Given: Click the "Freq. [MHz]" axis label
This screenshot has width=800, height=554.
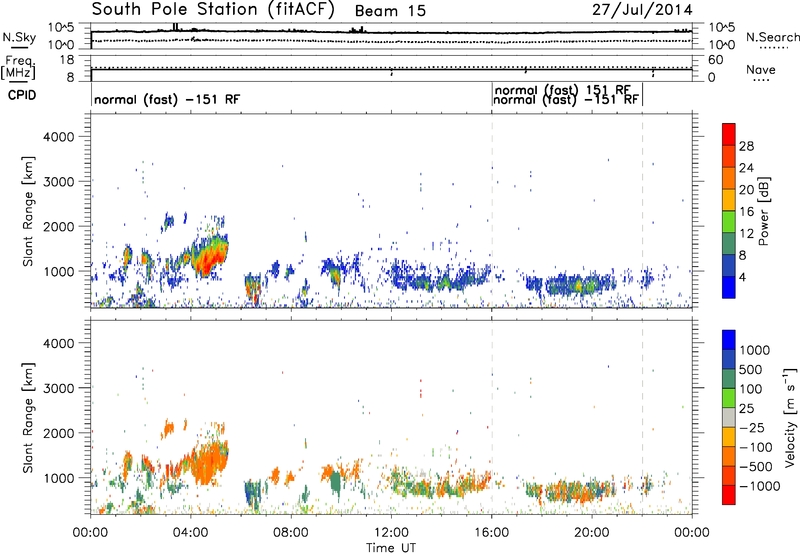Looking at the screenshot, I should pos(18,68).
